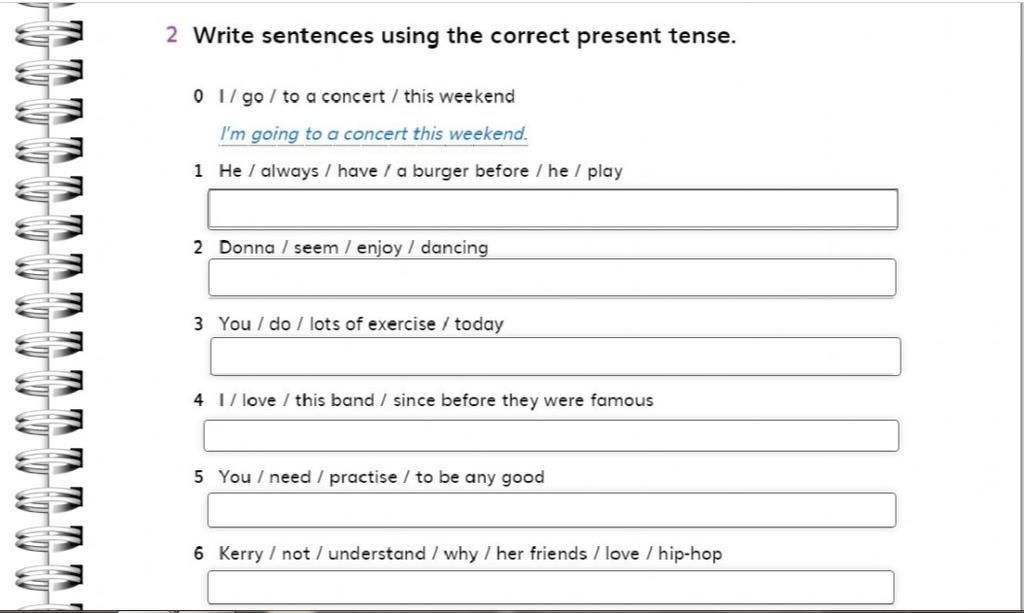Click the prompt text 'He / always / have / a burger'
The width and height of the screenshot is (1024, 613).
pos(342,171)
